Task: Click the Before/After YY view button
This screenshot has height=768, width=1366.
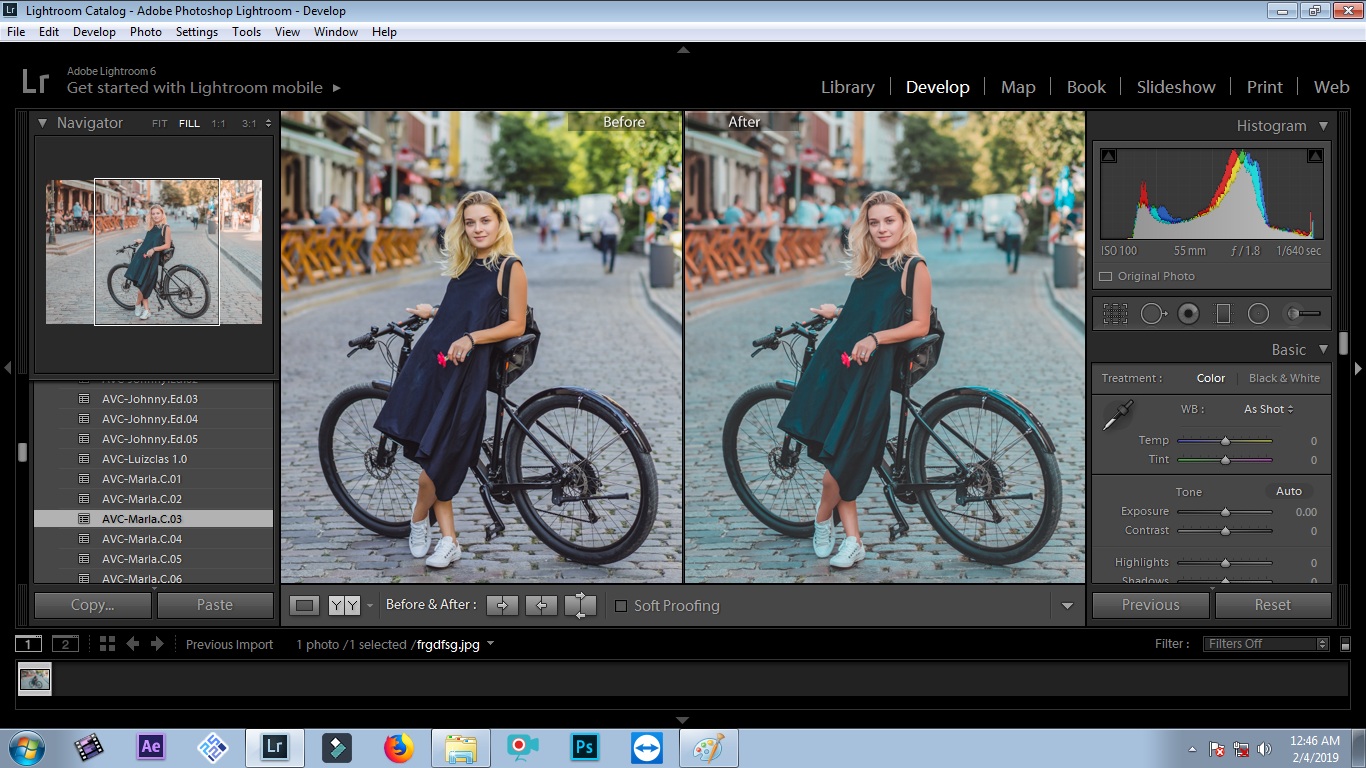Action: (x=344, y=605)
